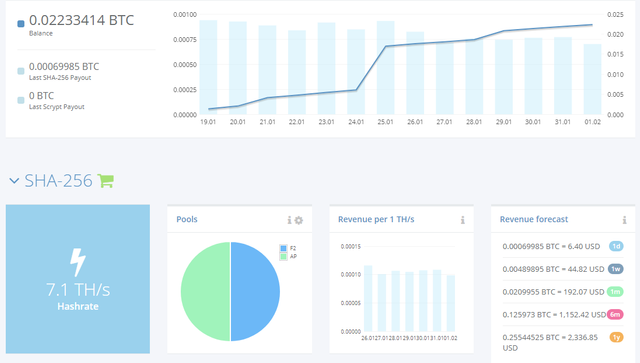The height and width of the screenshot is (363, 640).
Task: Click the 7.1 TH/s Hashrate tile
Action: tap(78, 279)
